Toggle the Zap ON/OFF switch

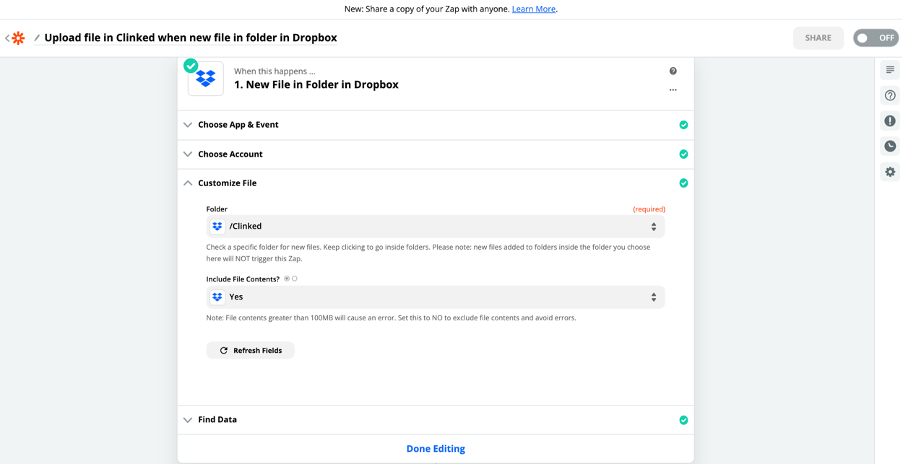pos(876,38)
